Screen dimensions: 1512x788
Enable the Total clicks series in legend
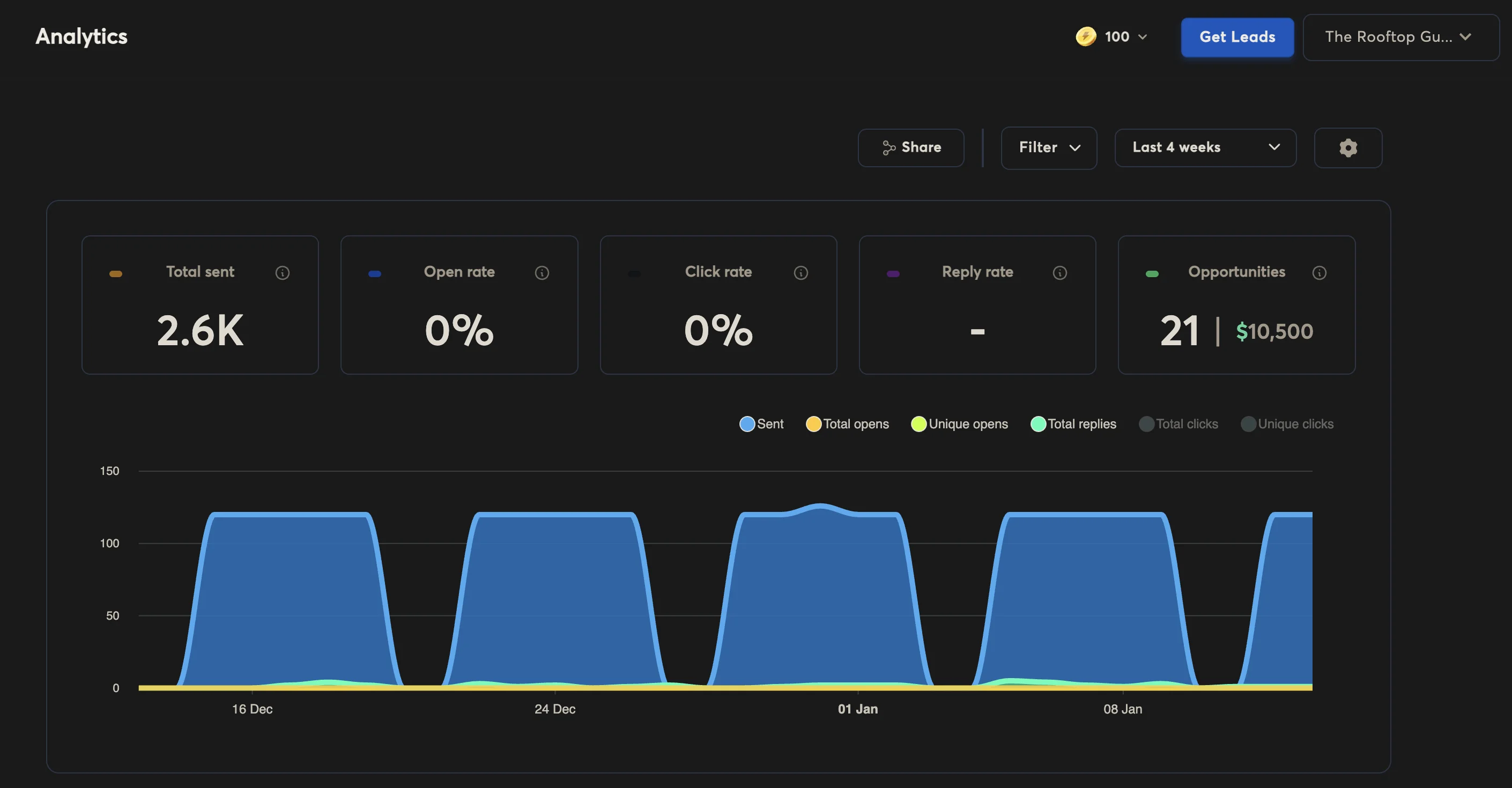[1178, 423]
